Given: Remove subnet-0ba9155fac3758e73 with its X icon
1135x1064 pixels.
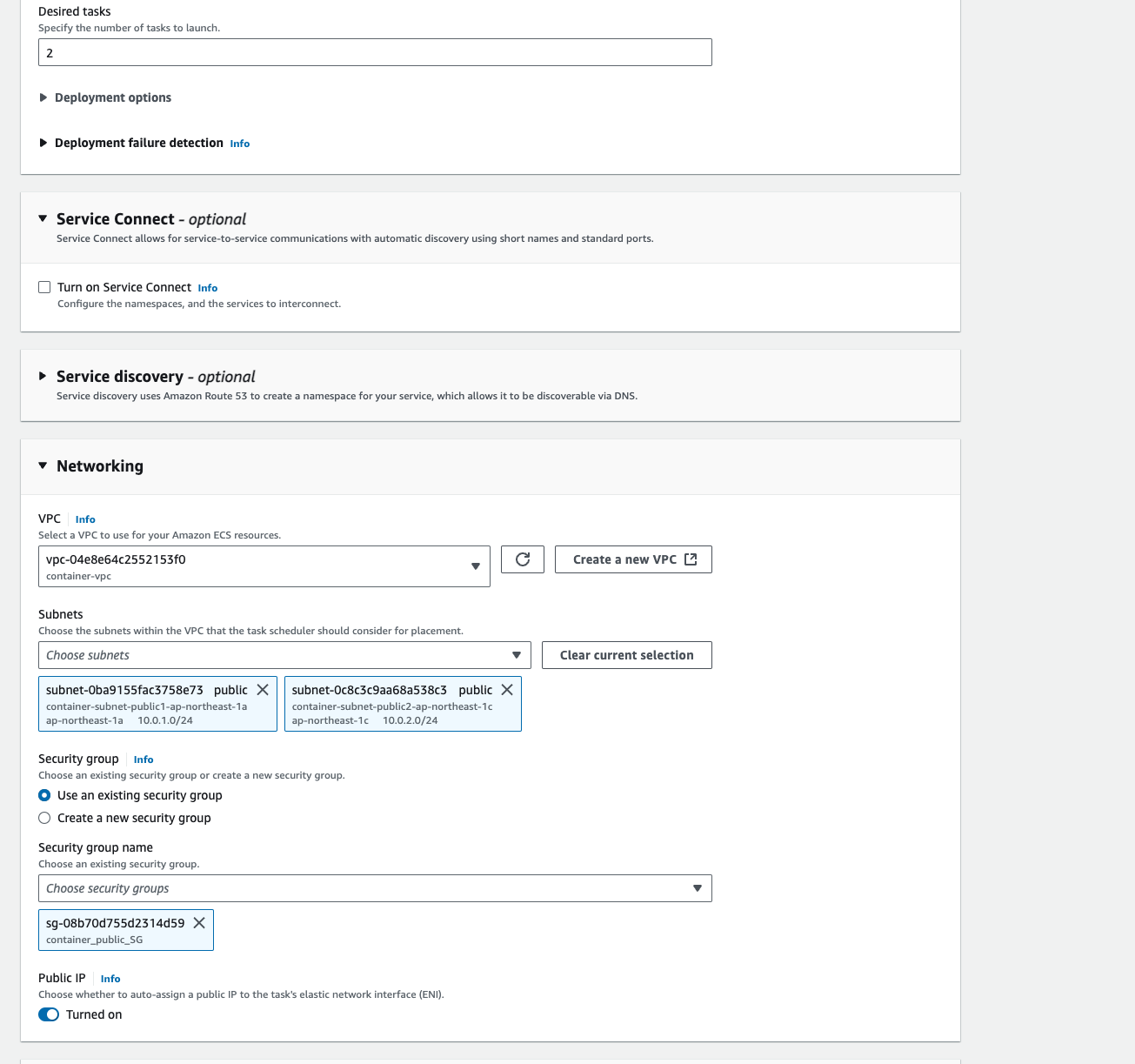Looking at the screenshot, I should coord(263,690).
